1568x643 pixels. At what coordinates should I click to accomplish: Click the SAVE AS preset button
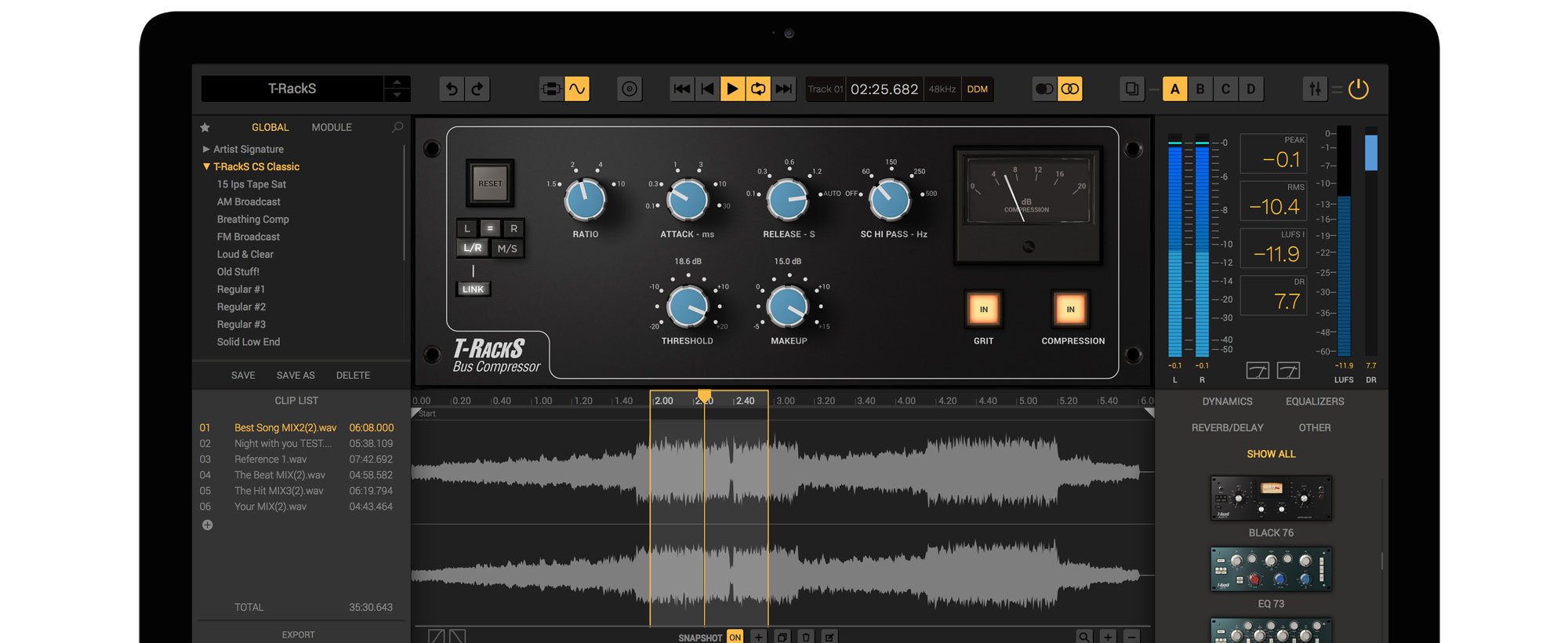tap(296, 376)
